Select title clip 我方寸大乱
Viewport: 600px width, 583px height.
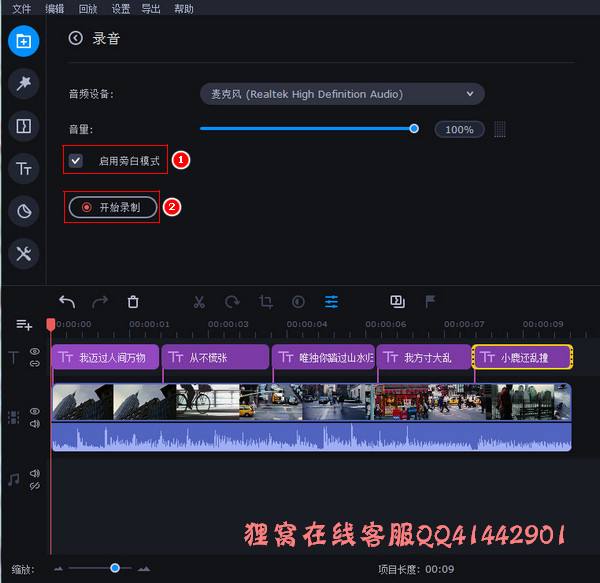tap(424, 357)
